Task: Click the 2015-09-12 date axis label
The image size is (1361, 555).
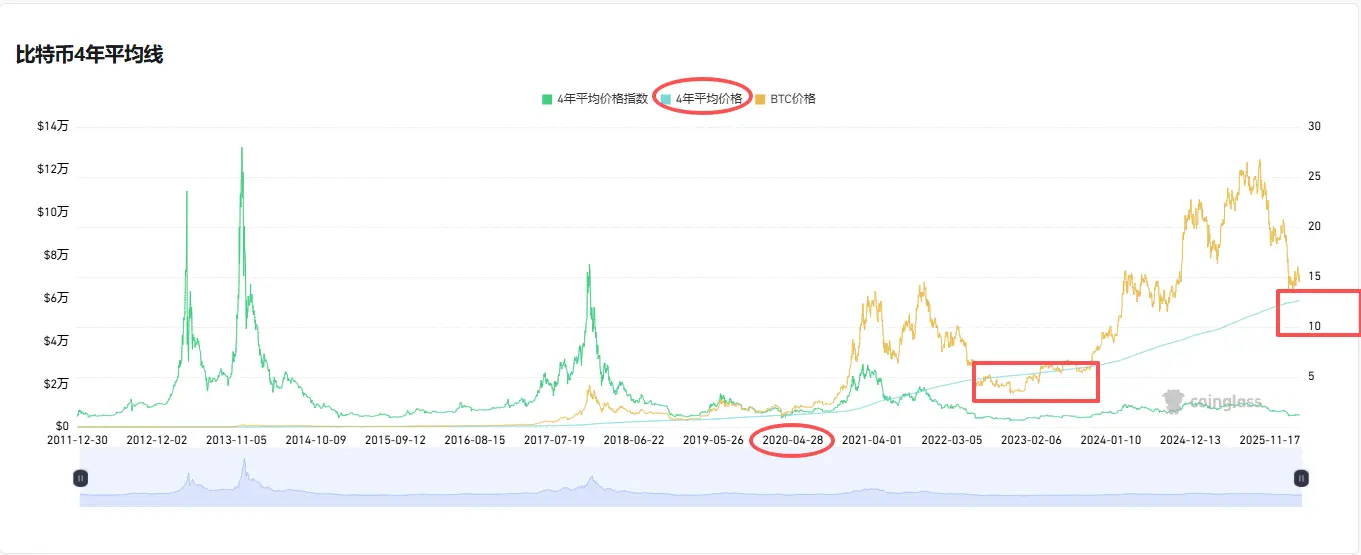Action: tap(395, 439)
